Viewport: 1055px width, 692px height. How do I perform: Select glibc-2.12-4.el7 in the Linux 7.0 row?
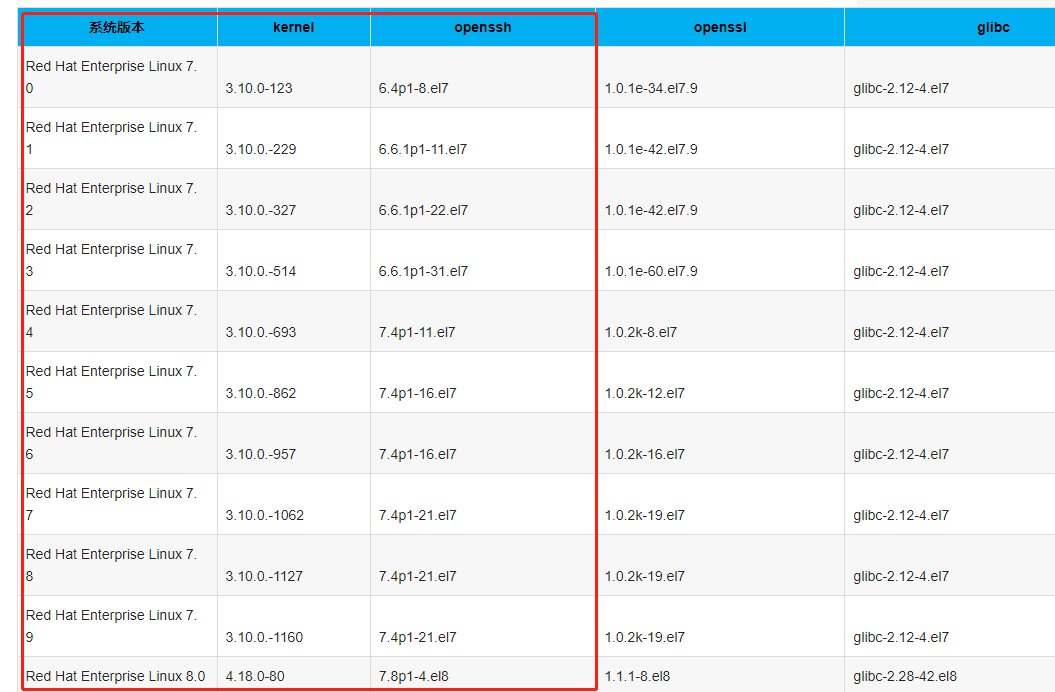click(901, 88)
